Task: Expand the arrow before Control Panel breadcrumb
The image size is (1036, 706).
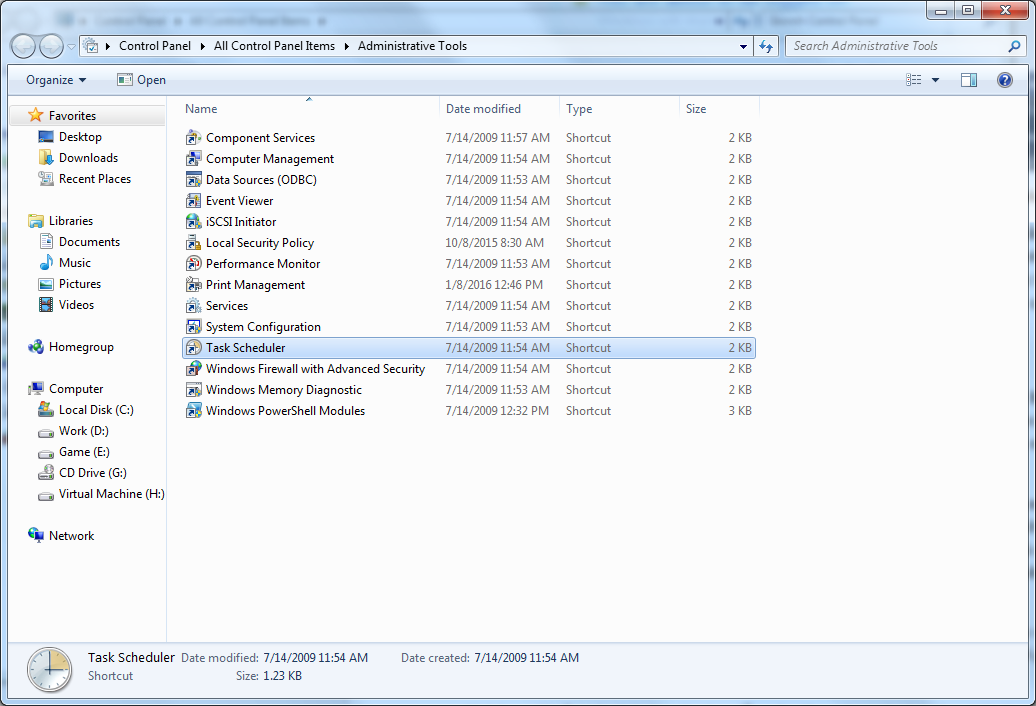Action: tap(108, 46)
